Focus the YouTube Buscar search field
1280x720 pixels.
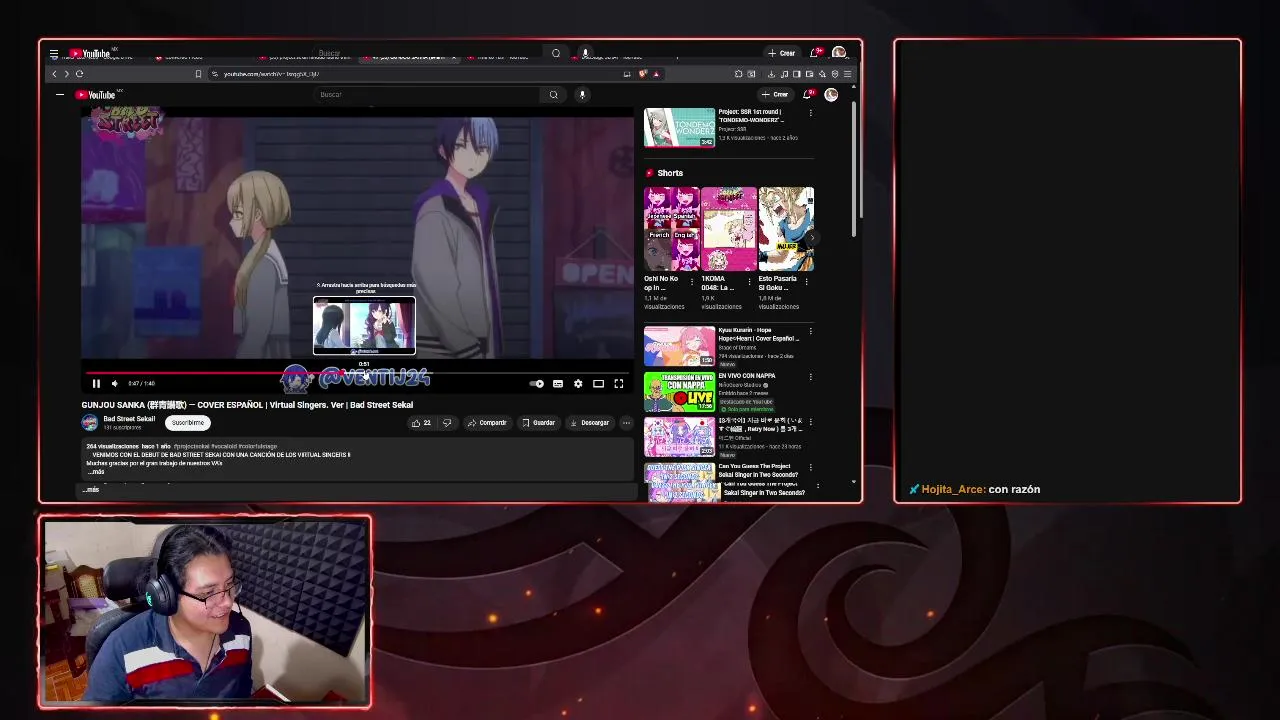point(427,95)
